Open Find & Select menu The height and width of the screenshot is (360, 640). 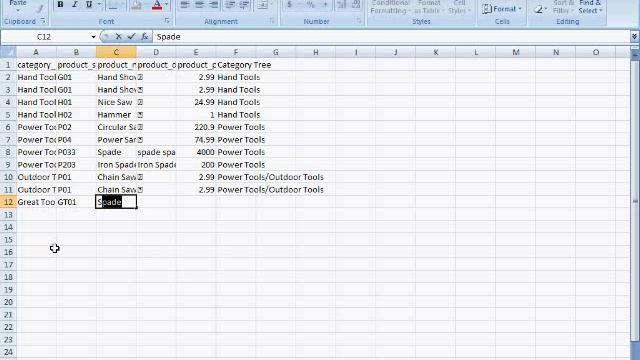tap(590, 7)
